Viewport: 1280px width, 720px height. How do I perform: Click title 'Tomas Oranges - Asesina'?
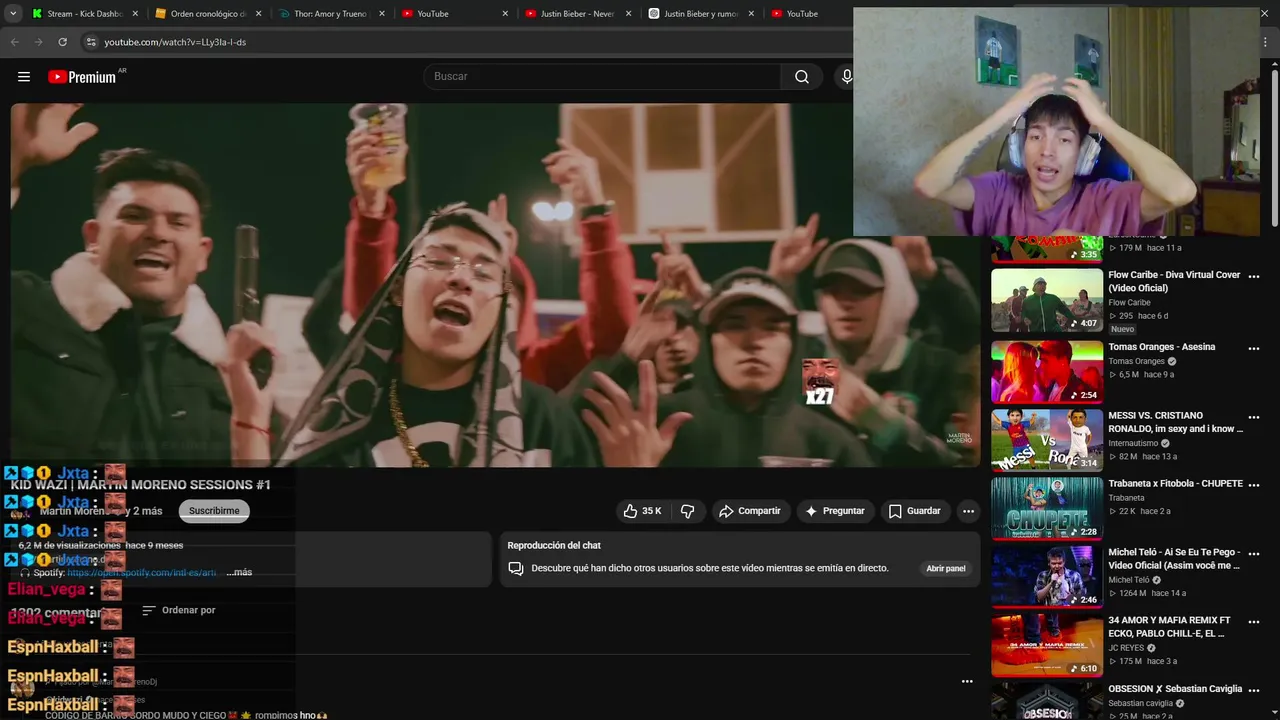pyautogui.click(x=1161, y=347)
